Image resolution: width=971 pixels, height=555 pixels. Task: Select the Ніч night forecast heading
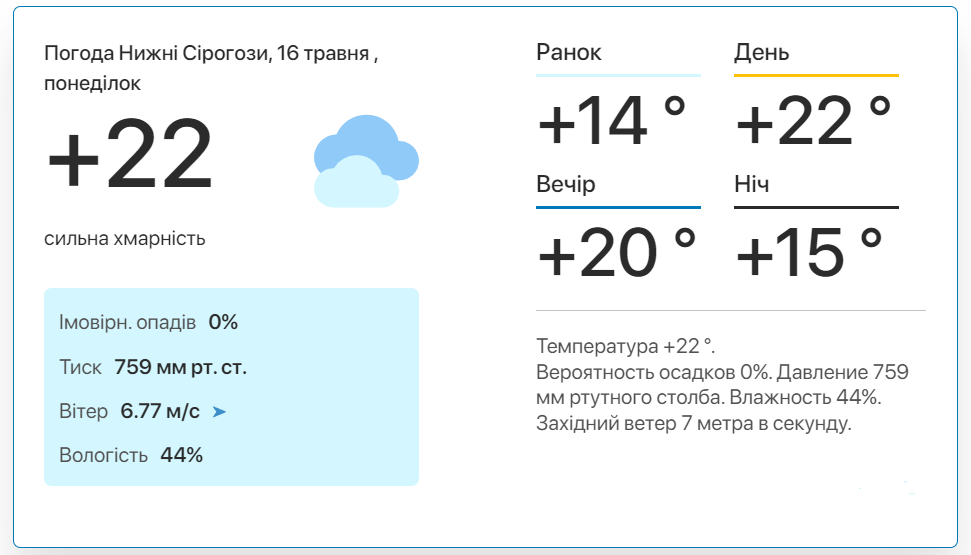[751, 184]
